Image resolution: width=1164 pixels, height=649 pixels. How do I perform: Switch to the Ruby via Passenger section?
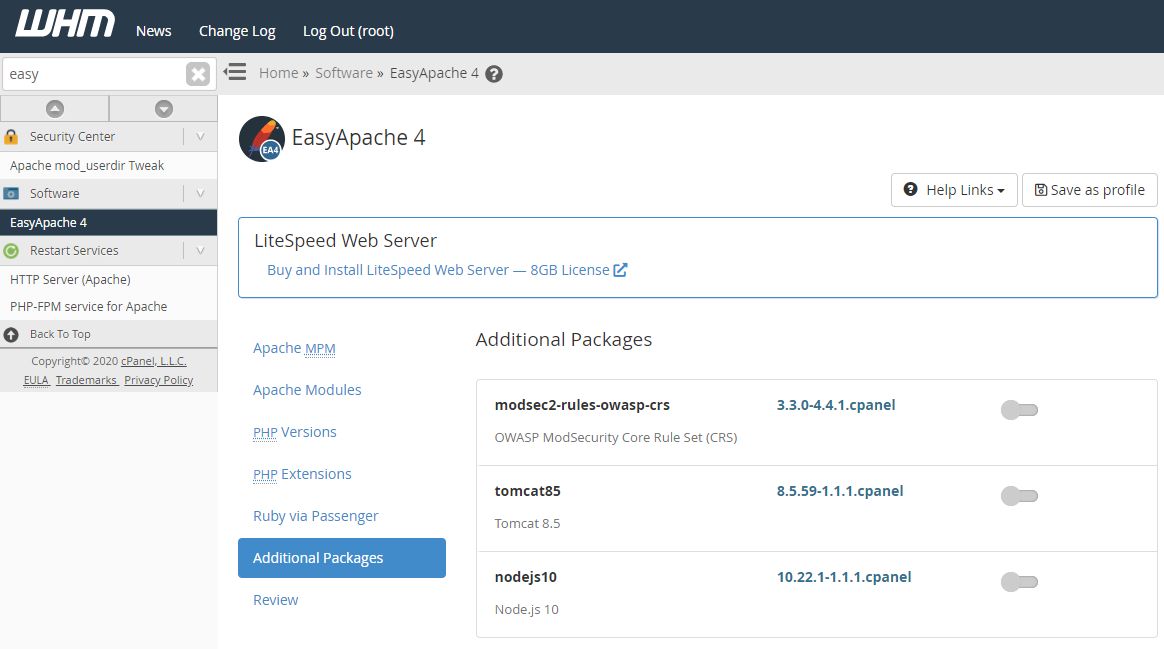pyautogui.click(x=315, y=516)
